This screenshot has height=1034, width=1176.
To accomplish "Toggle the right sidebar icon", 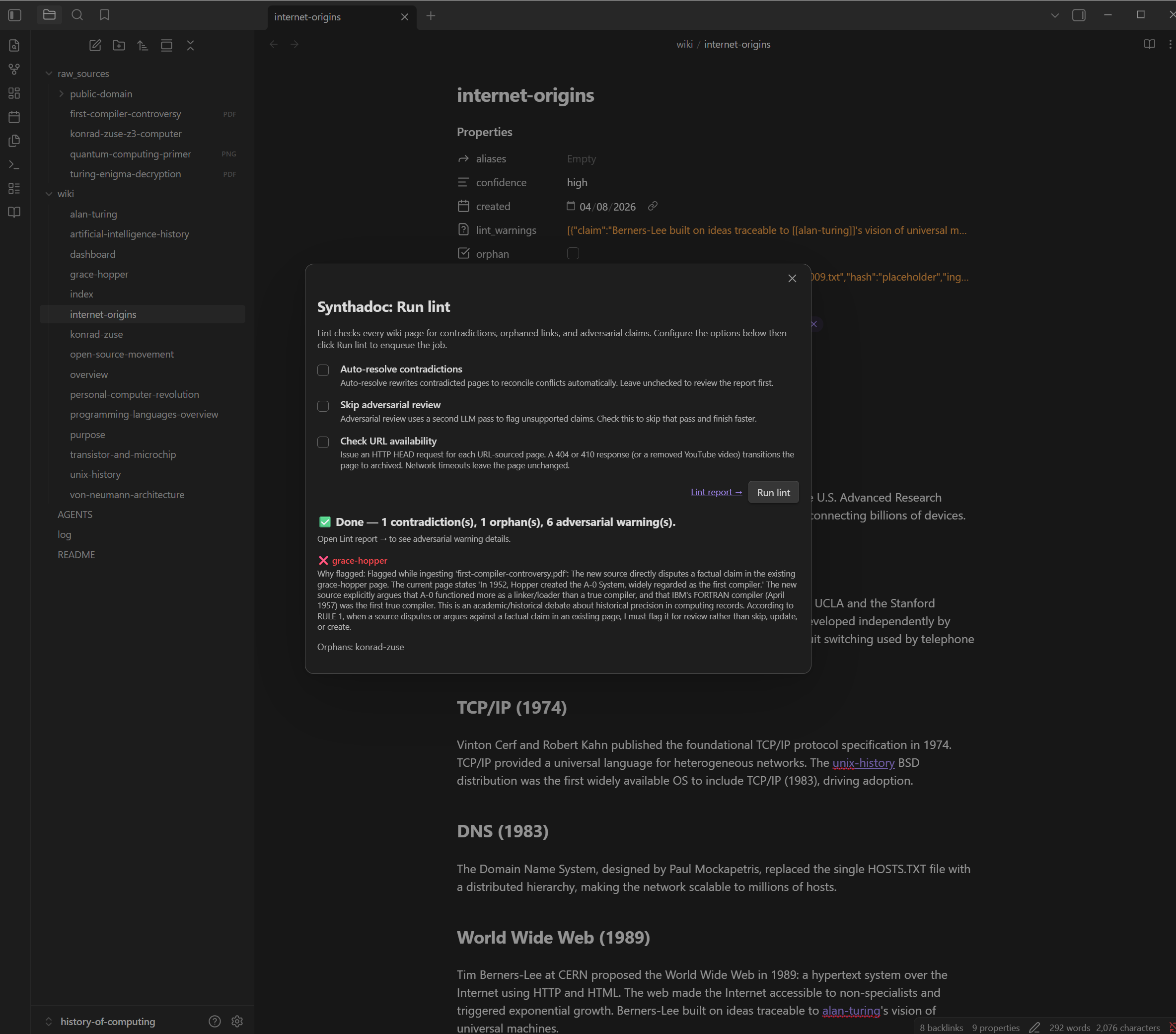I will point(1079,15).
